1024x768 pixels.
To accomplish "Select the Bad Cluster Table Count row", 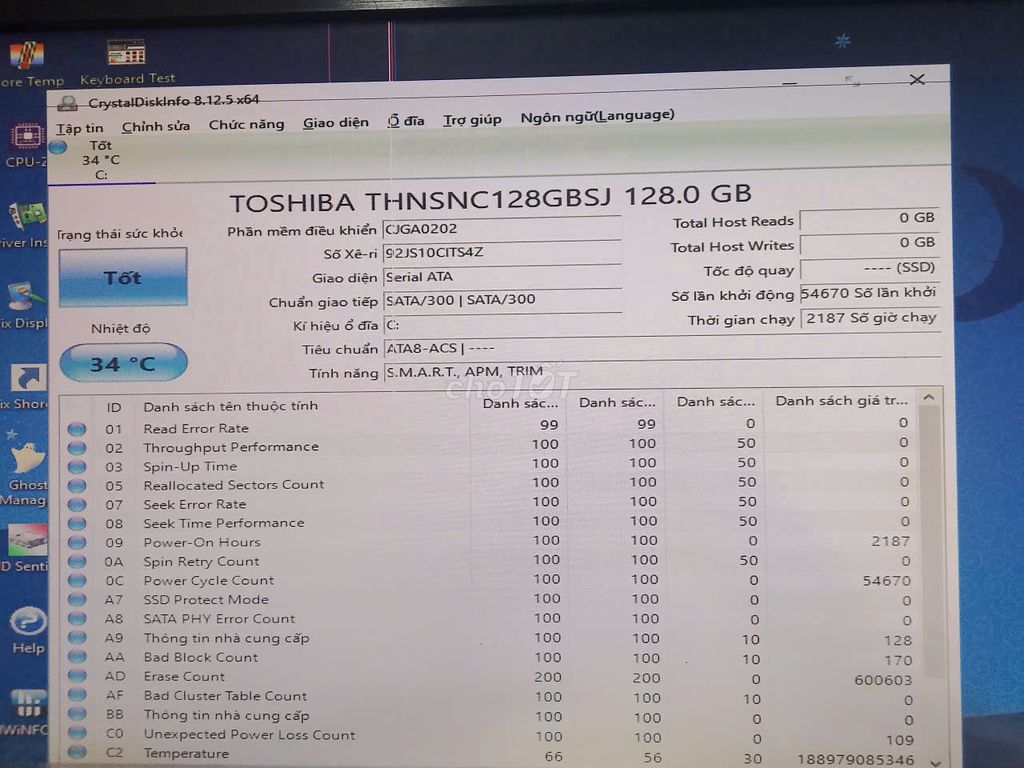I will tap(490, 696).
